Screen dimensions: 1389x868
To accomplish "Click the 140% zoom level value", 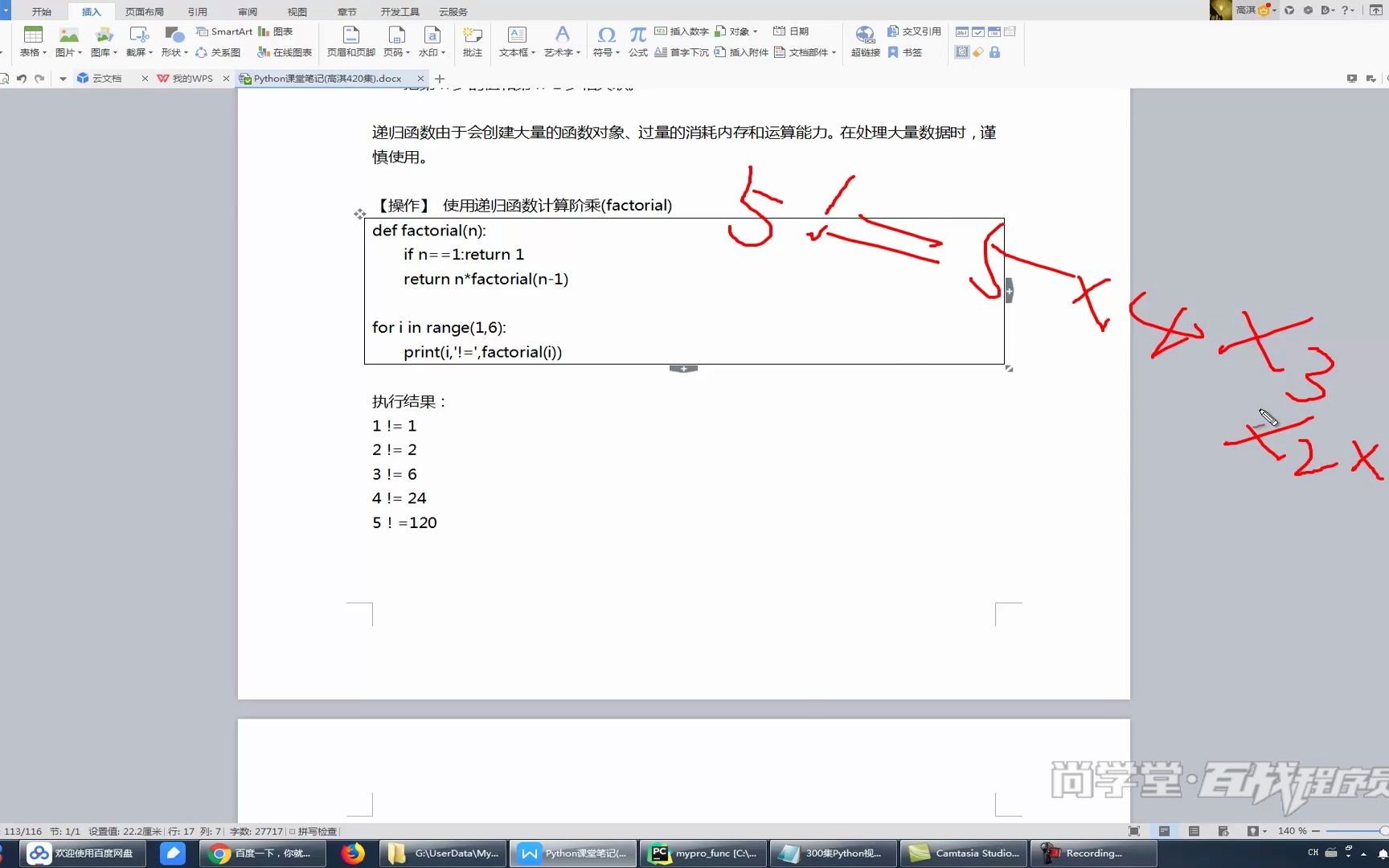I will pos(1292,831).
